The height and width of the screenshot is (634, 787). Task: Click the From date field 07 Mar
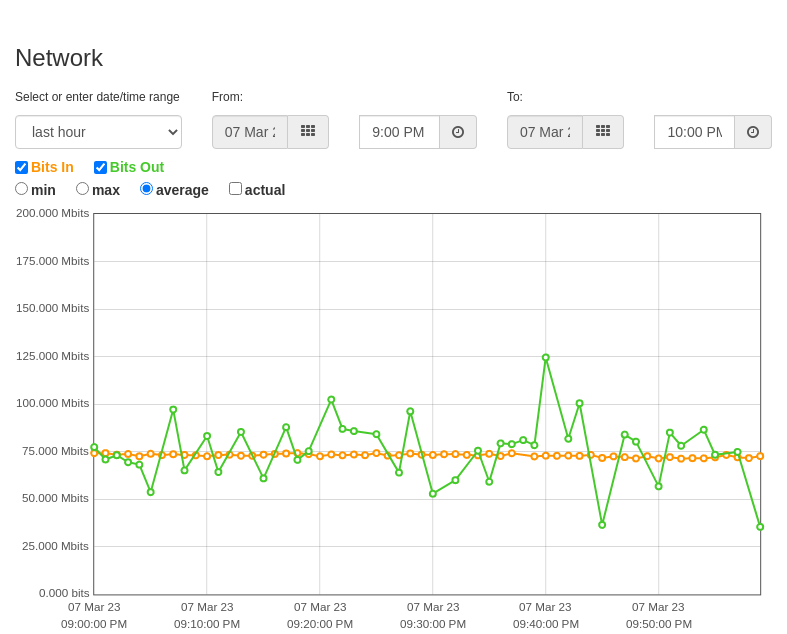(250, 132)
